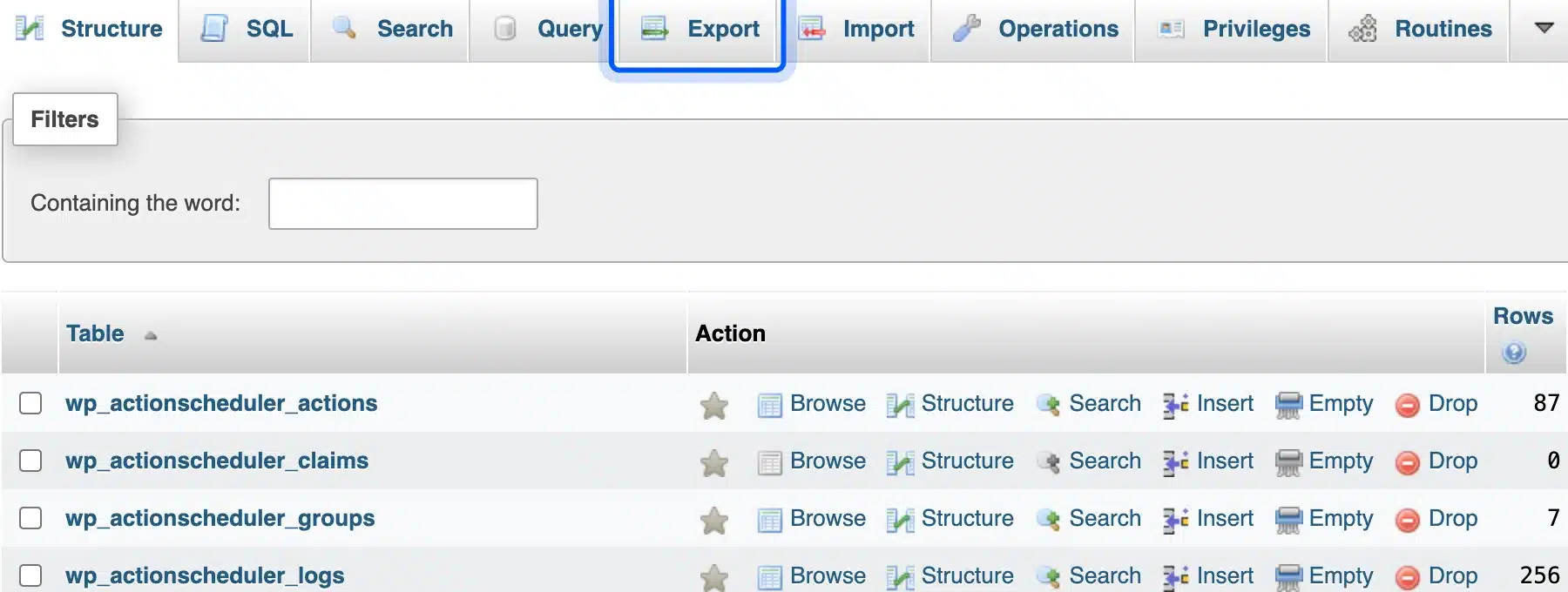Click Insert text link for wp_actionscheduler_claims
The height and width of the screenshot is (592, 1568).
click(1225, 461)
